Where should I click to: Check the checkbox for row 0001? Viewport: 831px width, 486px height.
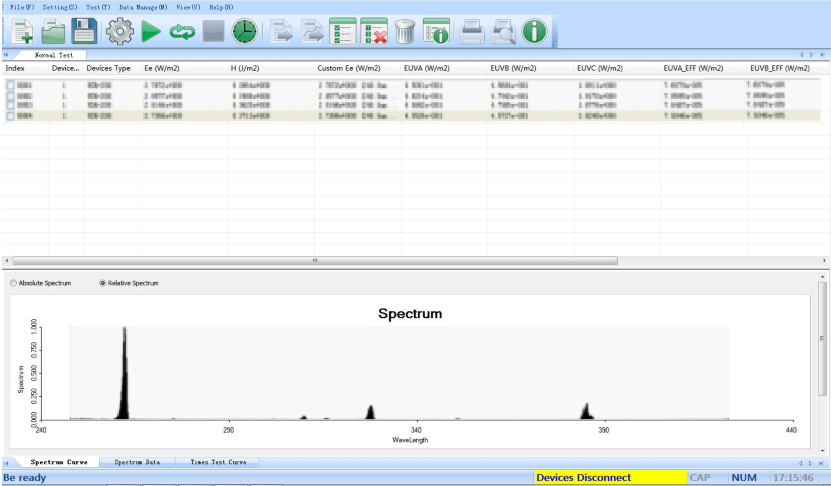pos(11,86)
